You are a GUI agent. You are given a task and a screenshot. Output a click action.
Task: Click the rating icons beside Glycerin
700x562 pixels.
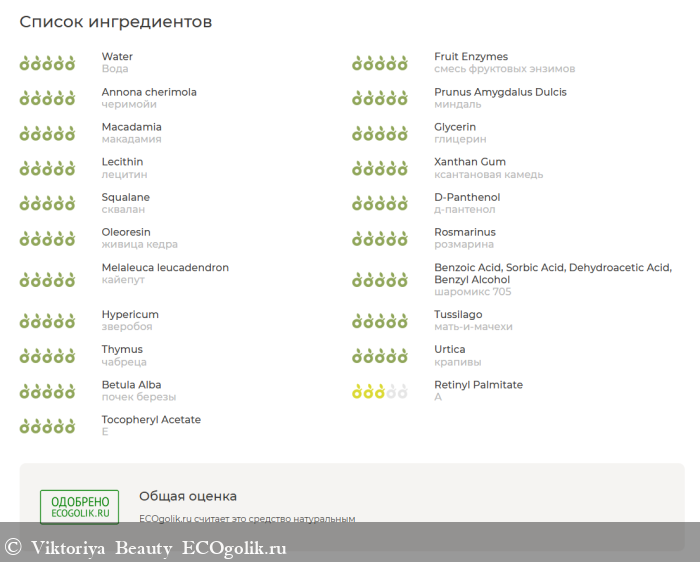click(380, 133)
